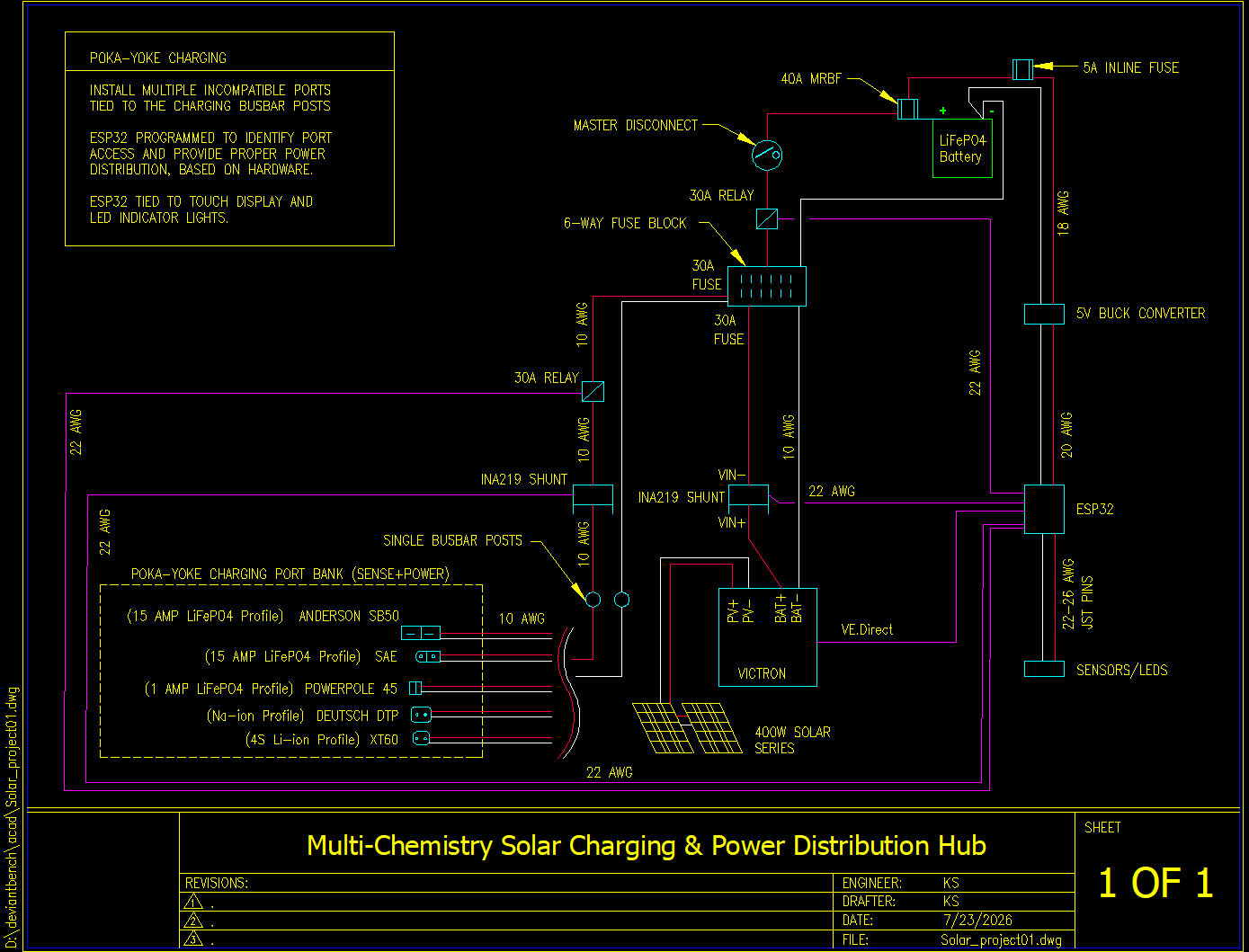Click the XT60 connector symbol

click(421, 739)
